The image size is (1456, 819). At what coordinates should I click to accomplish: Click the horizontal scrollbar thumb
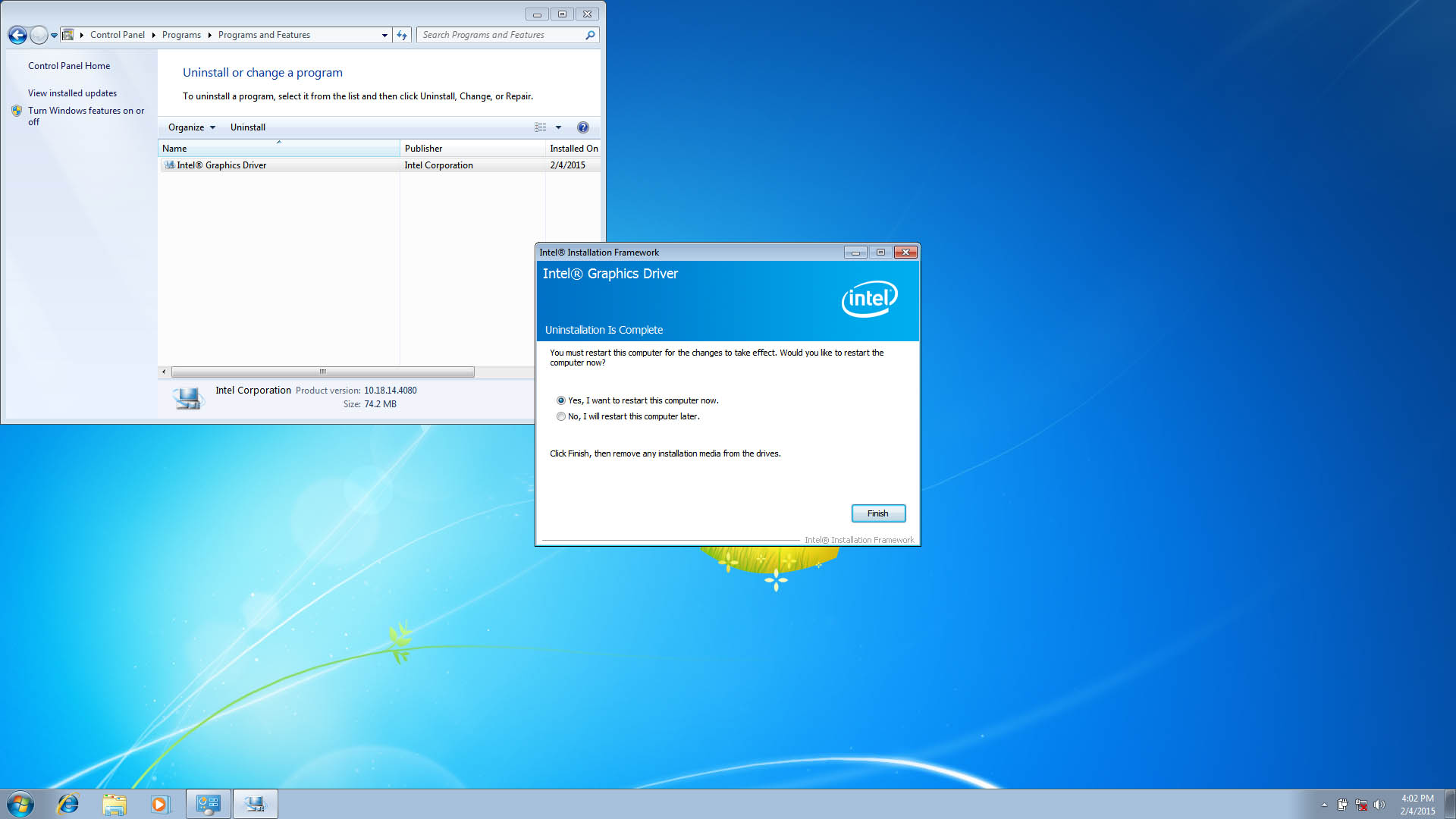[x=322, y=372]
